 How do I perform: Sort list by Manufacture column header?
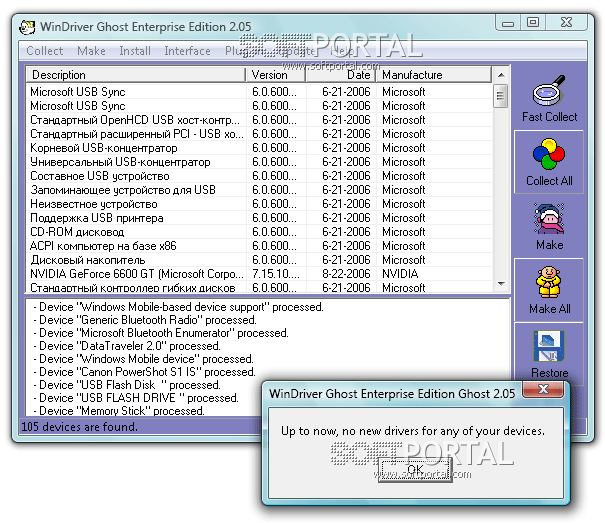click(x=434, y=74)
